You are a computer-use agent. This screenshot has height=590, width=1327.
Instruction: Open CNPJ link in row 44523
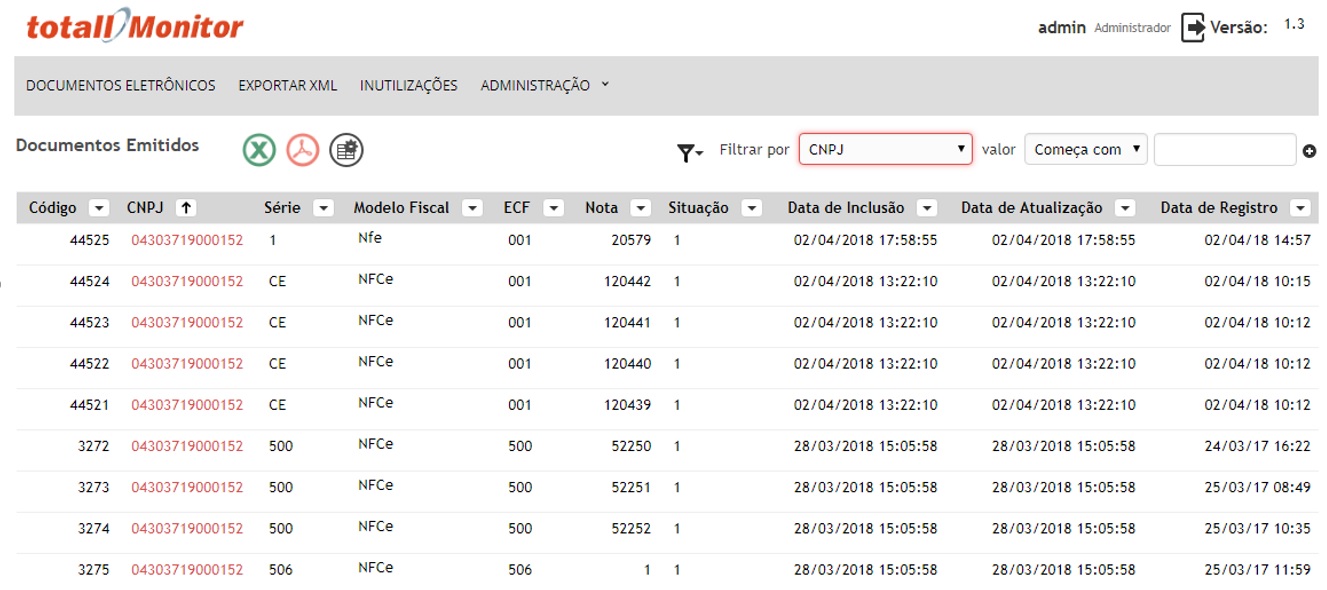click(x=187, y=322)
